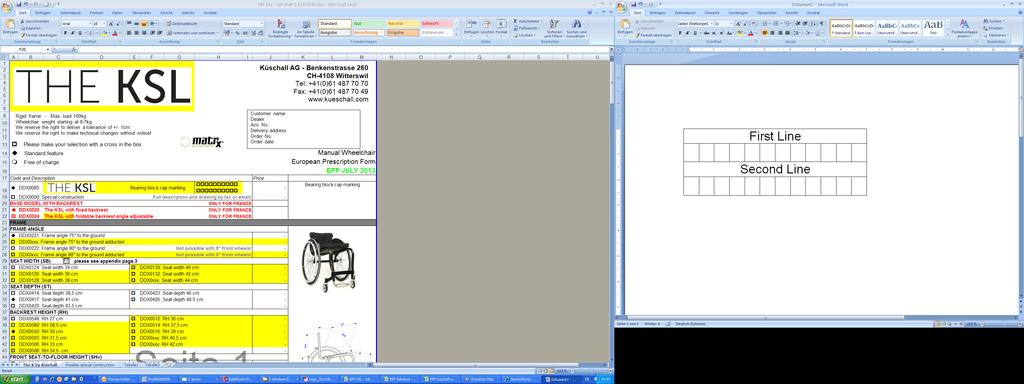Viewport: 1024px width, 384px height.
Task: Tick the DDX0548 RH 27 cm box
Action: point(14,319)
